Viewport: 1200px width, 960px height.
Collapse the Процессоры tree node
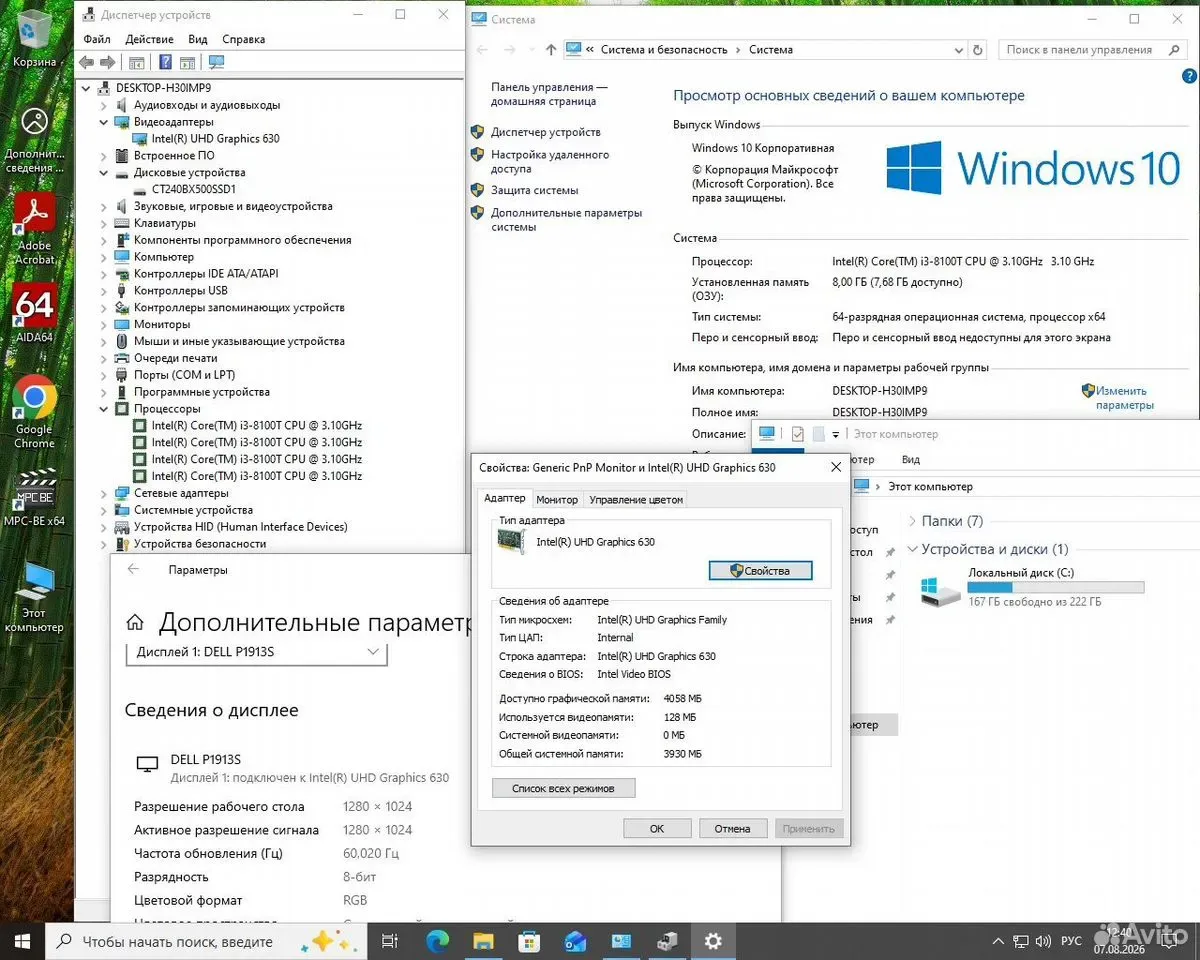pyautogui.click(x=103, y=409)
